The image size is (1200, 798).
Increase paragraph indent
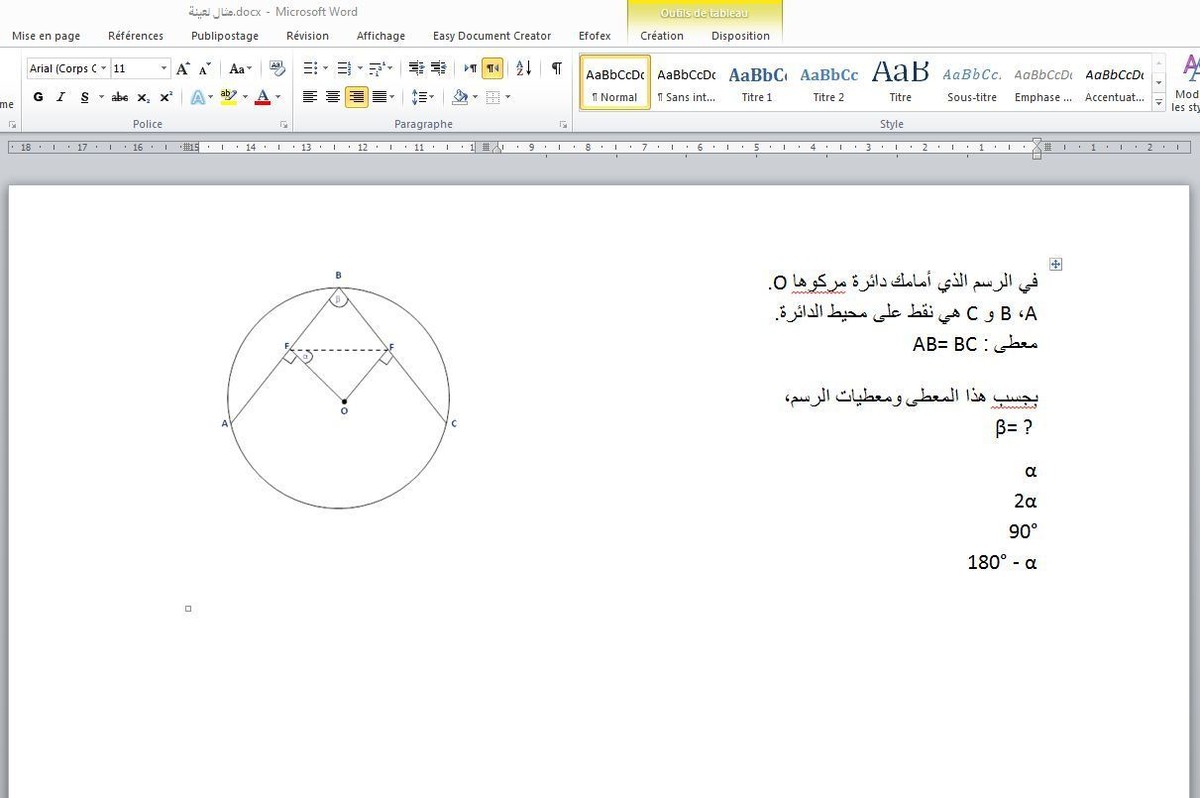[x=438, y=68]
